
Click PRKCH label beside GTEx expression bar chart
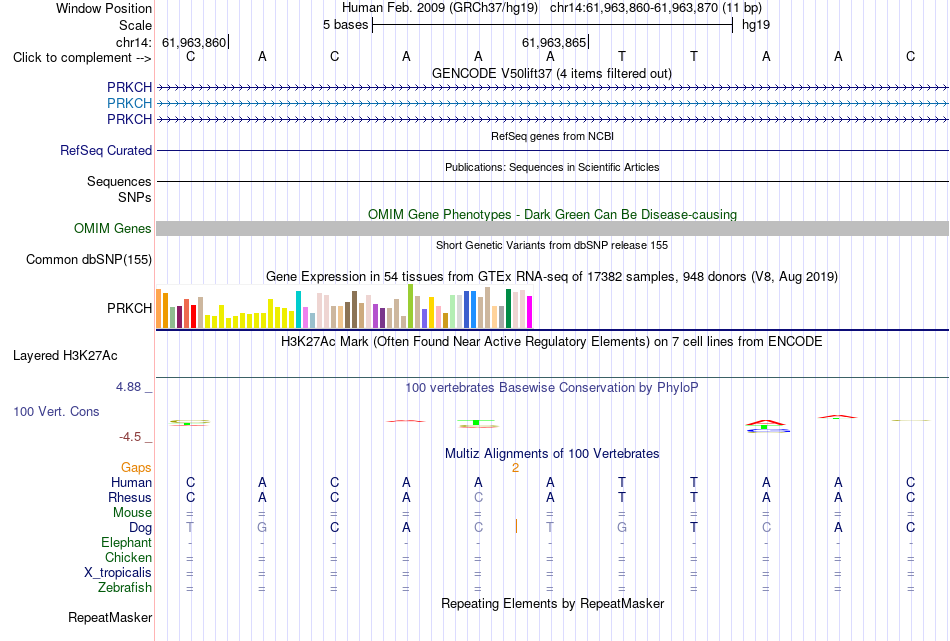(129, 308)
